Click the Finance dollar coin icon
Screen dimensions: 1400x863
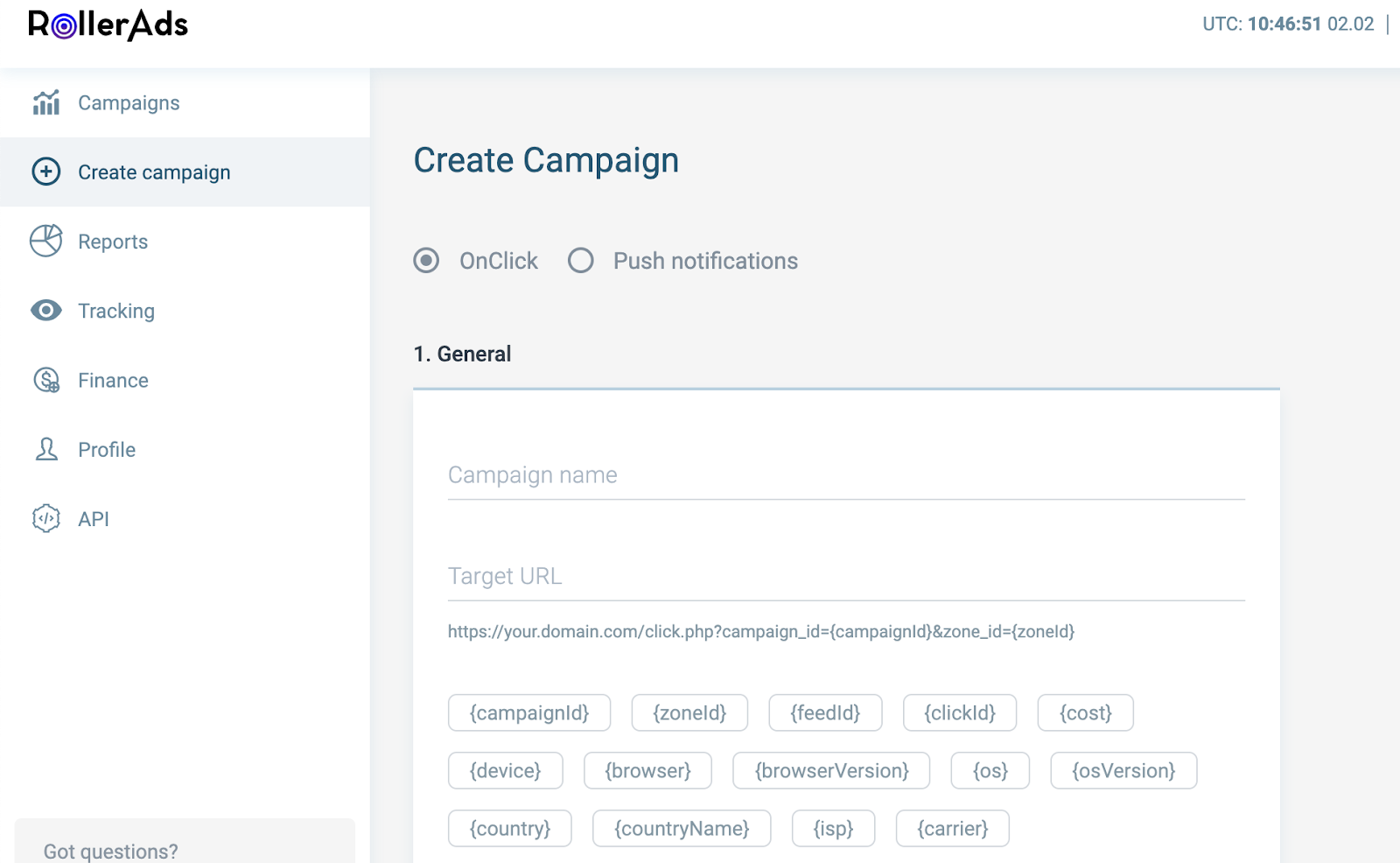point(46,380)
